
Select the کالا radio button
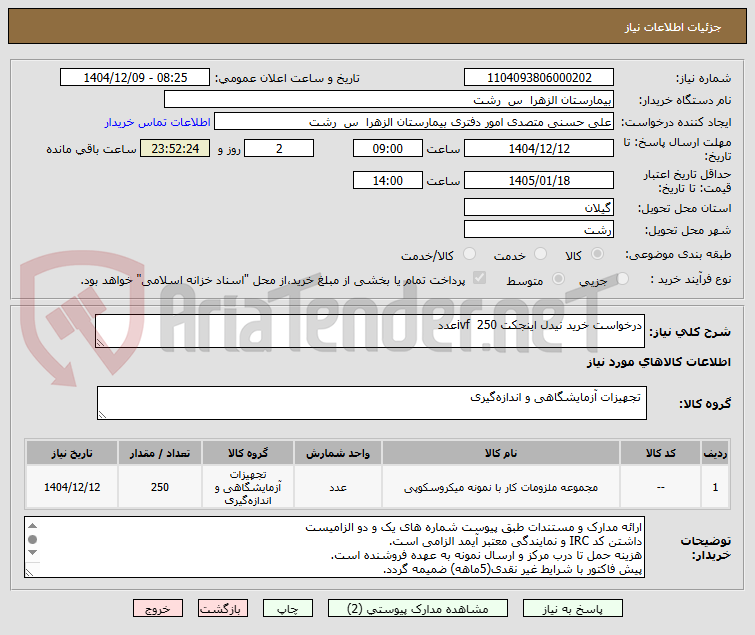coord(597,254)
